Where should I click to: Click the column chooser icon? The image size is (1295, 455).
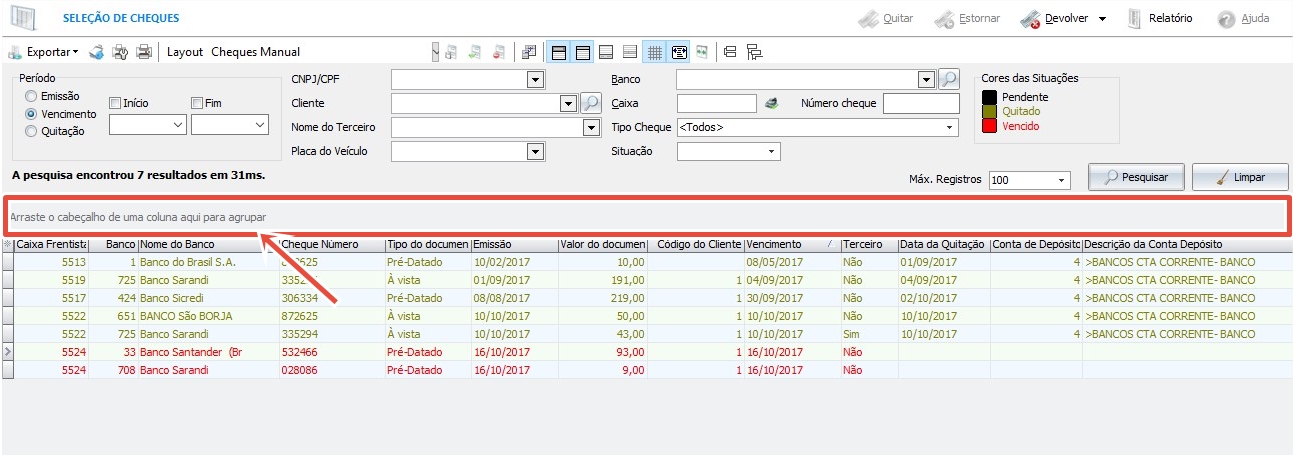[530, 51]
